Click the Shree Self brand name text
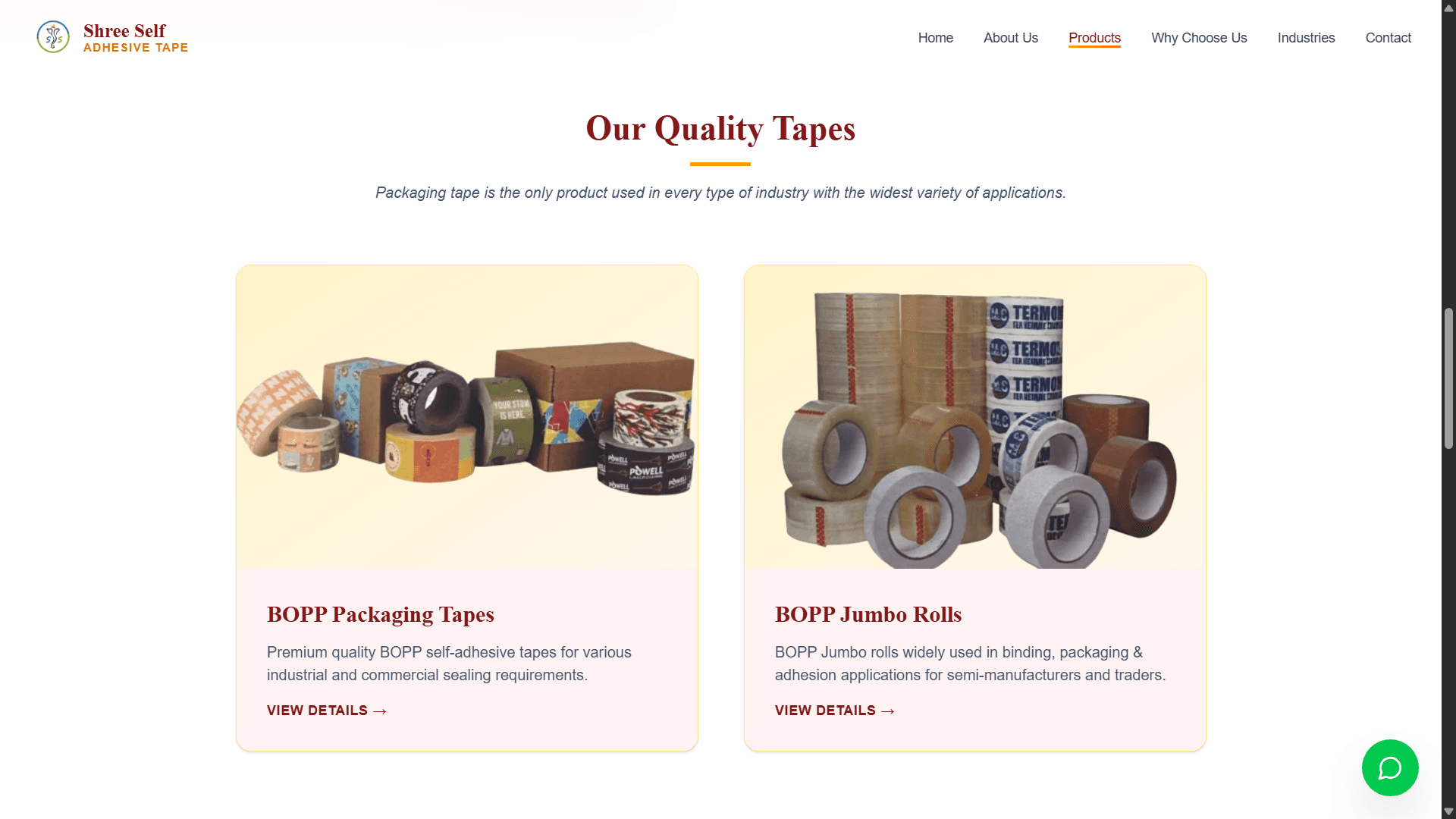 coord(124,31)
